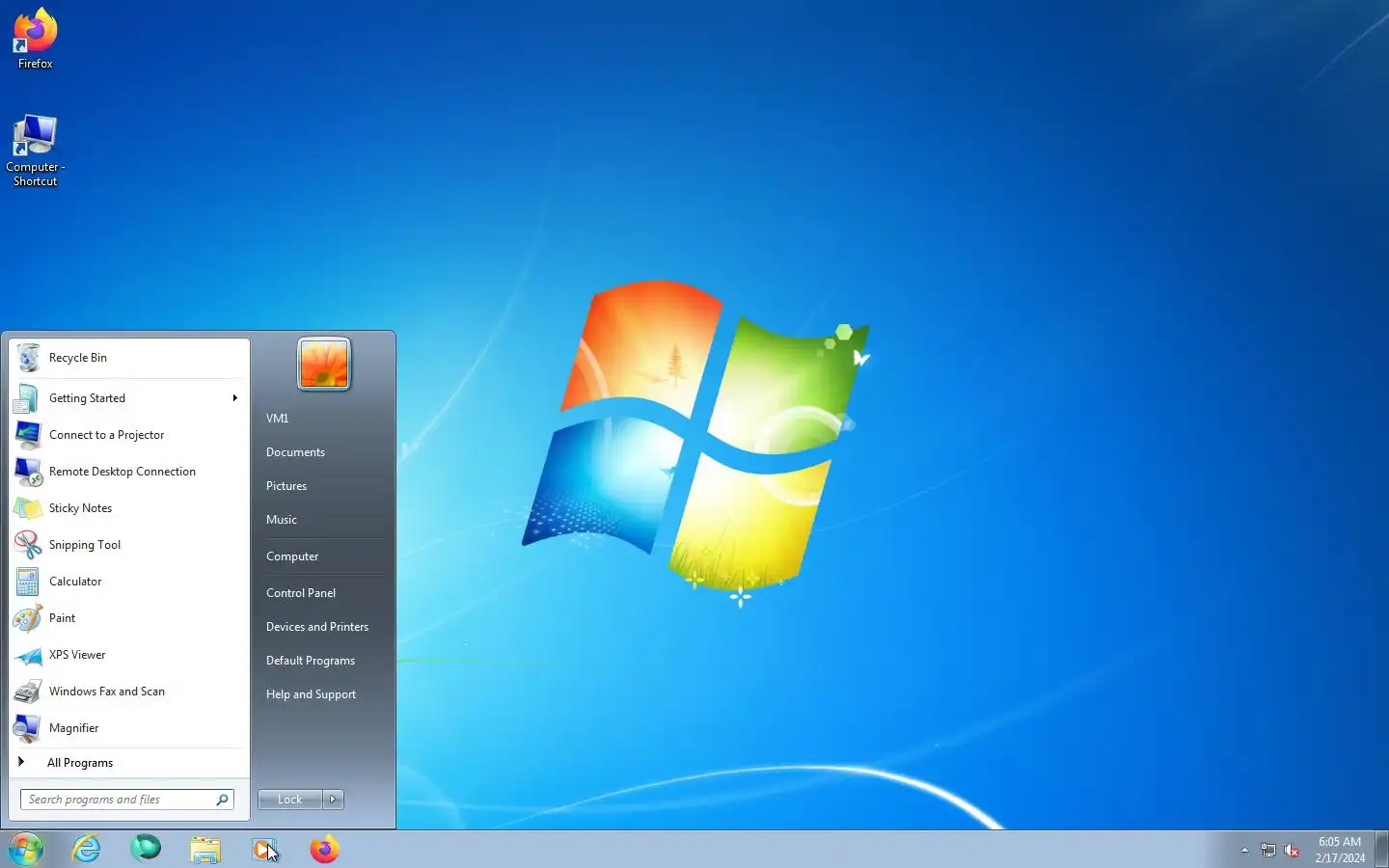Click the Windows Fax and Scan label
This screenshot has width=1389, height=868.
point(107,692)
